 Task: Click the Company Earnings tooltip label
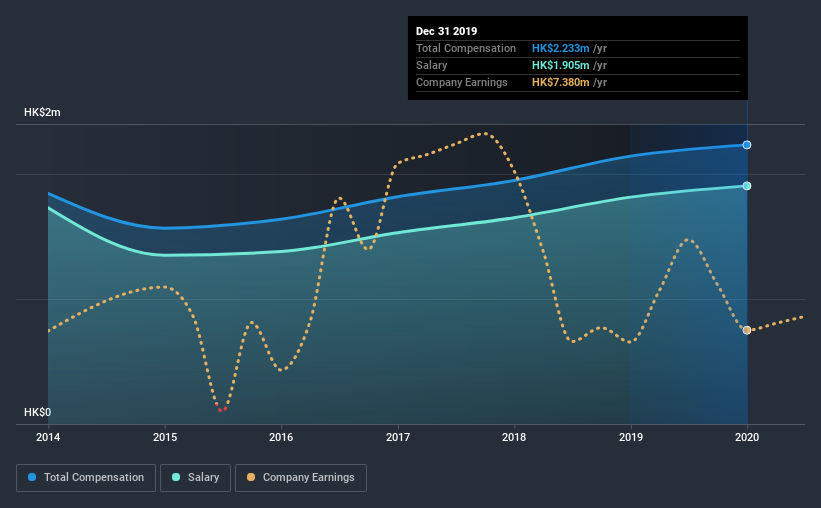(x=462, y=82)
